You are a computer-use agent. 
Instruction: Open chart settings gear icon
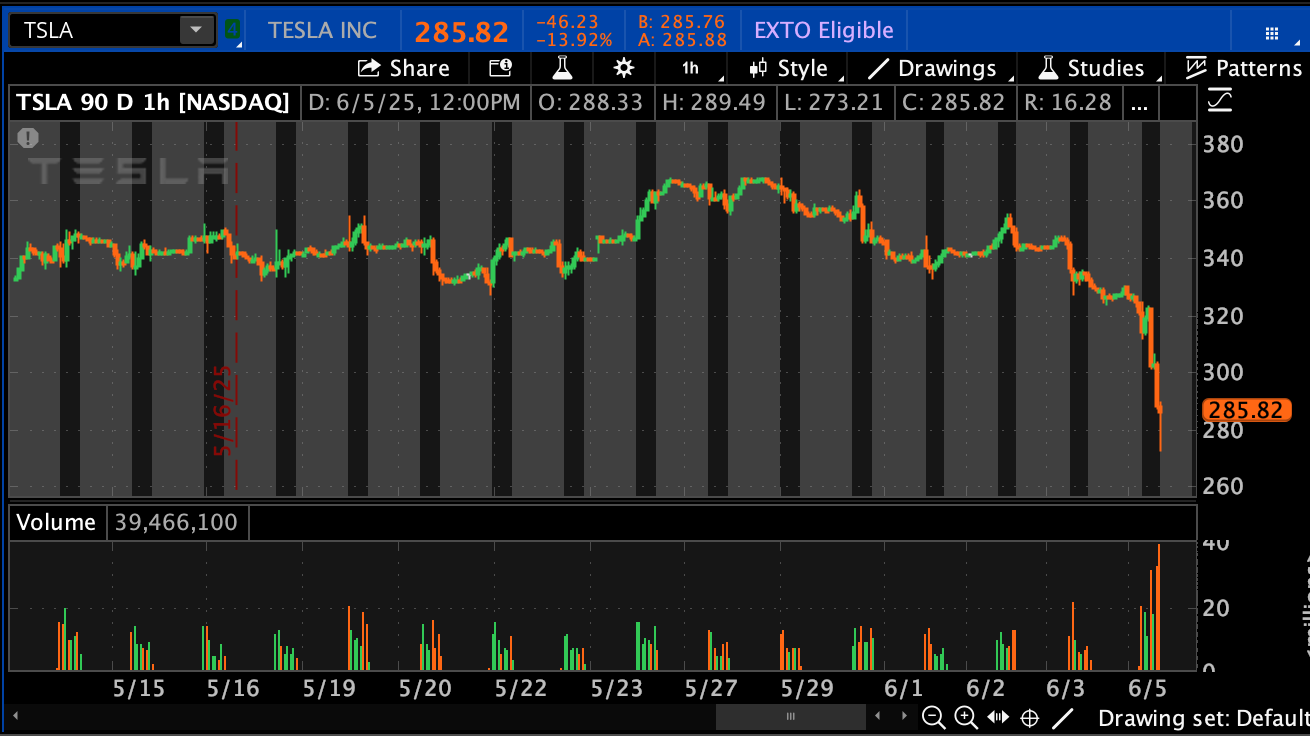point(624,68)
